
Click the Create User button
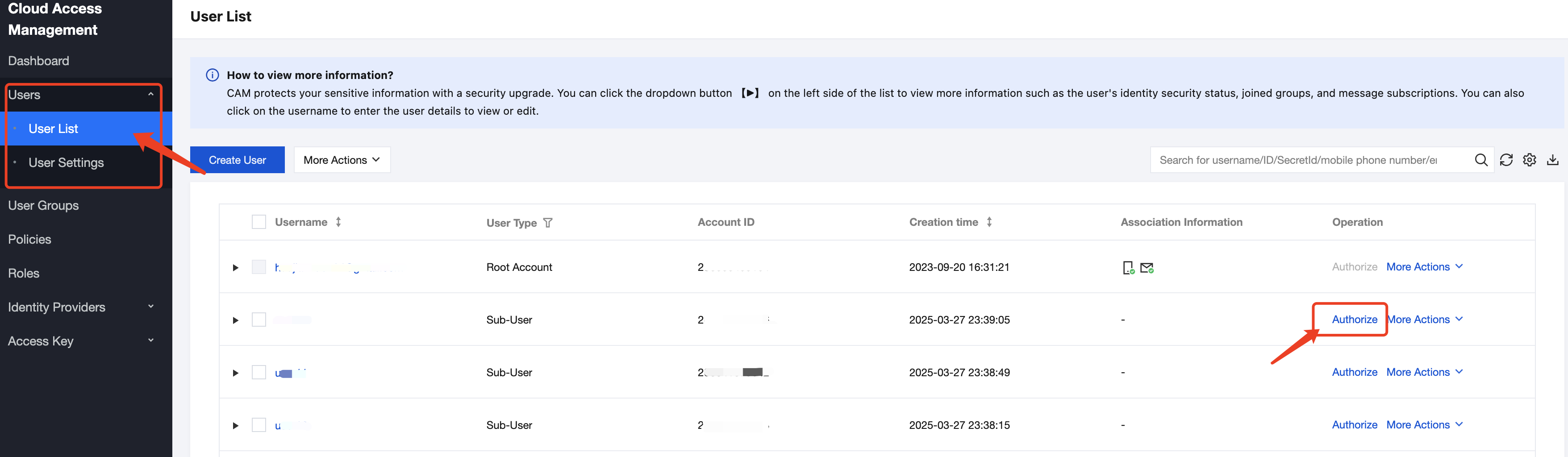point(237,160)
